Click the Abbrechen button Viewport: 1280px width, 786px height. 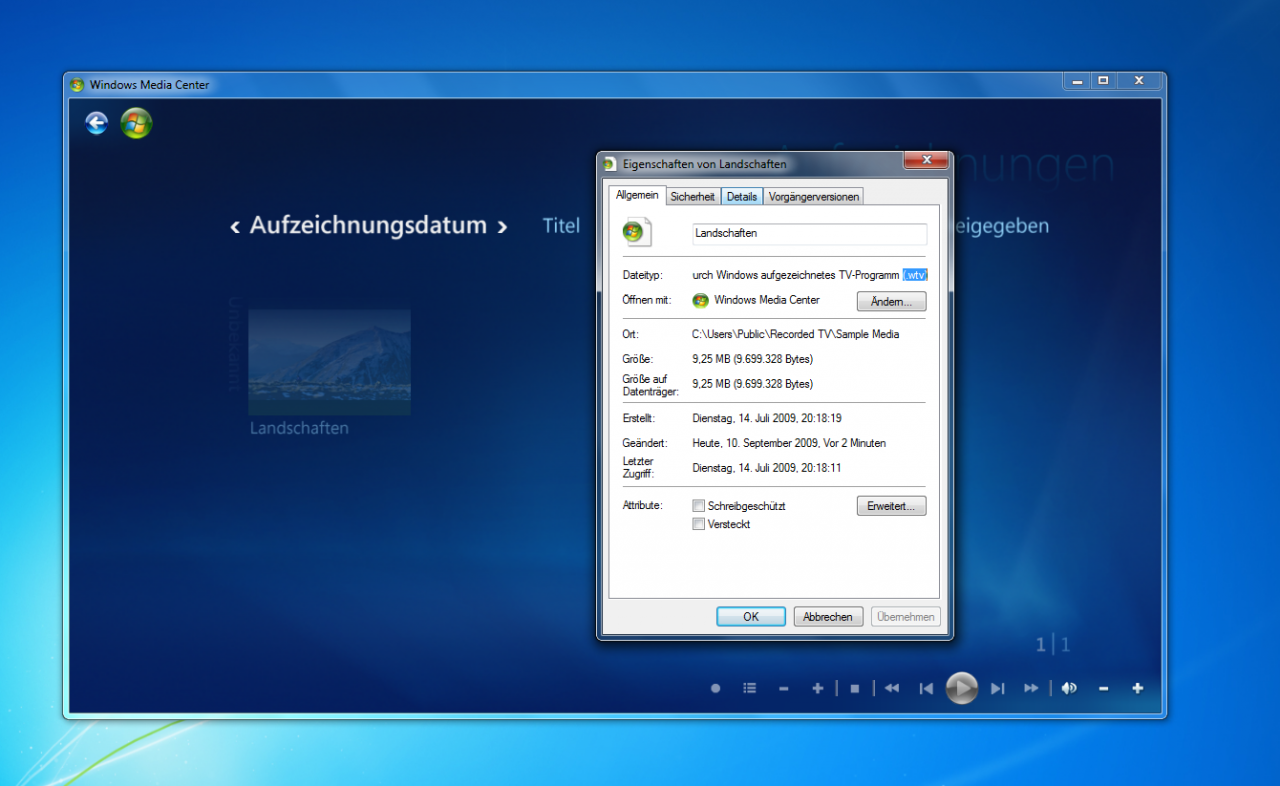[828, 617]
